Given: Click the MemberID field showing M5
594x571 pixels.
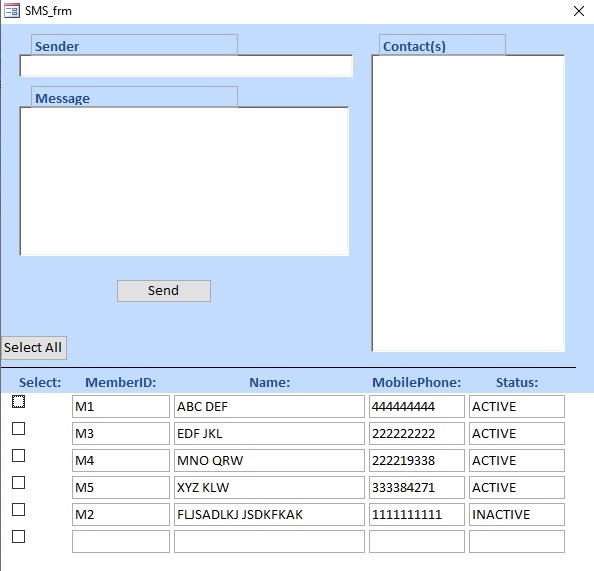Looking at the screenshot, I should click(121, 487).
